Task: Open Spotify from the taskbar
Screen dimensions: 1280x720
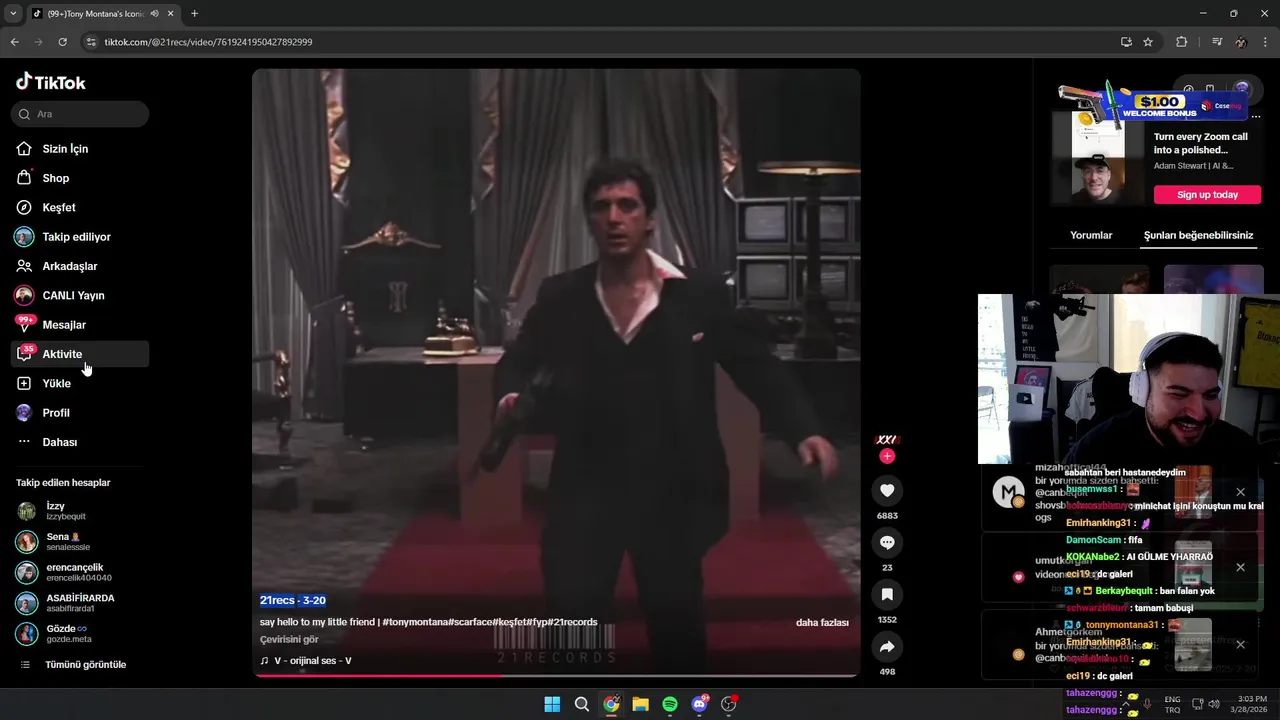Action: (670, 704)
